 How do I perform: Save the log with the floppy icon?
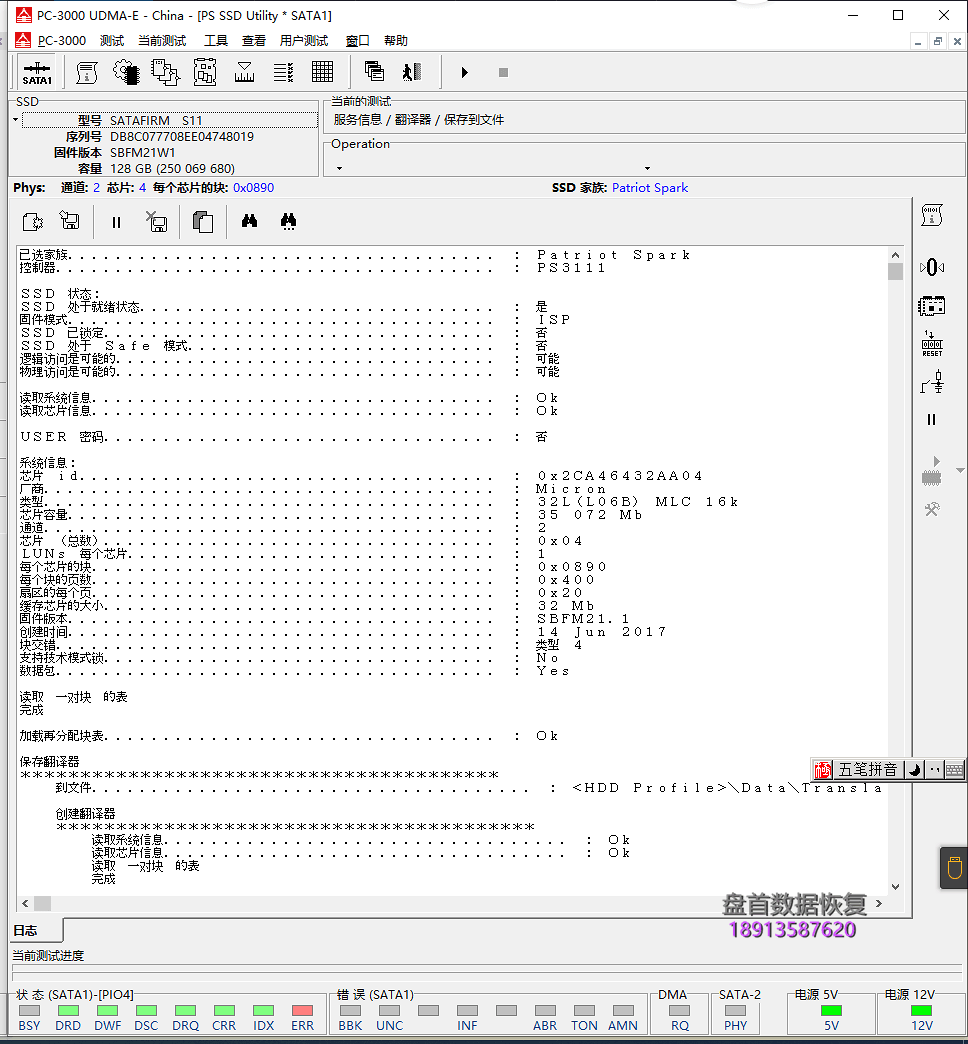click(69, 220)
